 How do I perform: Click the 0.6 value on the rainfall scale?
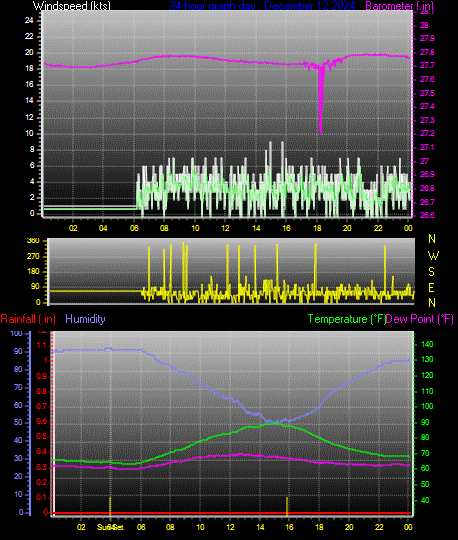click(x=42, y=422)
